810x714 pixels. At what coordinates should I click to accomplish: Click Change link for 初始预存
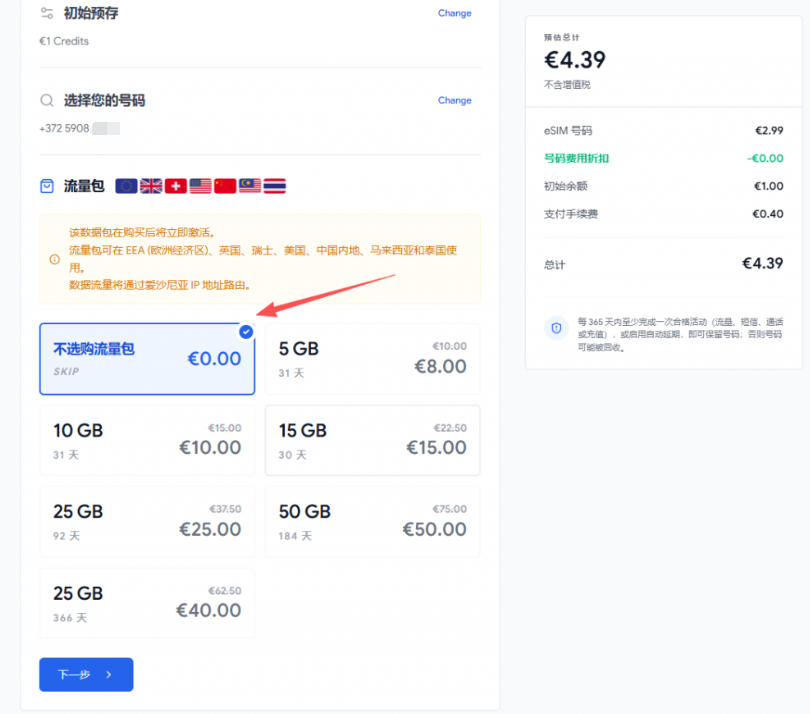coord(455,13)
